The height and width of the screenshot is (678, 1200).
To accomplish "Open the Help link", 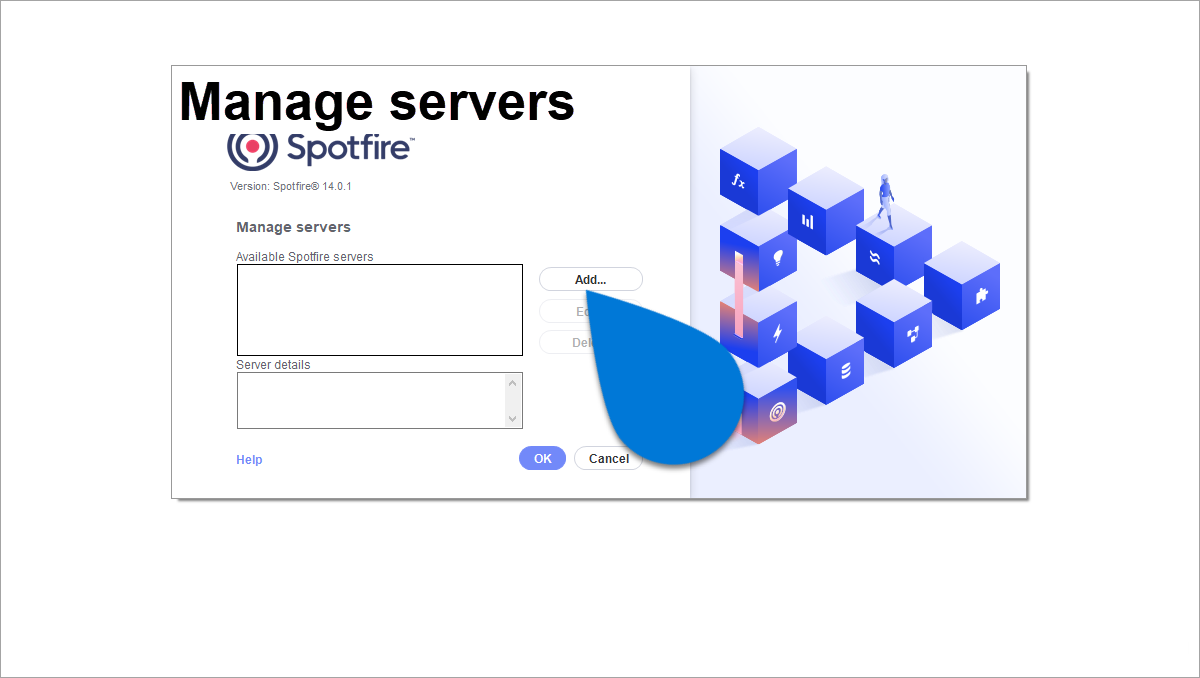I will coord(249,460).
